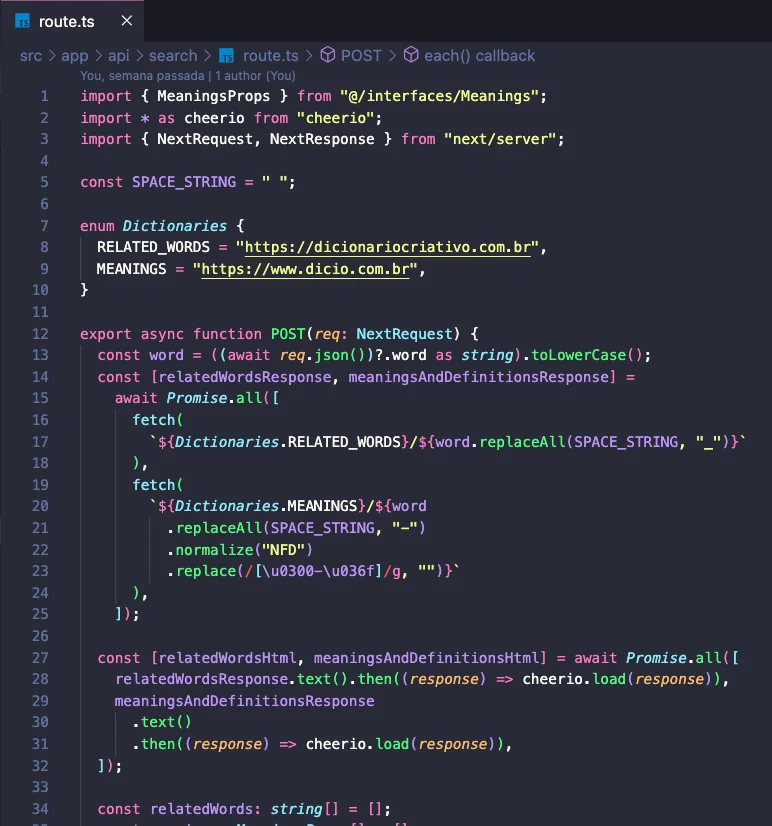The image size is (772, 826).
Task: Click line number 34 in the gutter
Action: [40, 809]
